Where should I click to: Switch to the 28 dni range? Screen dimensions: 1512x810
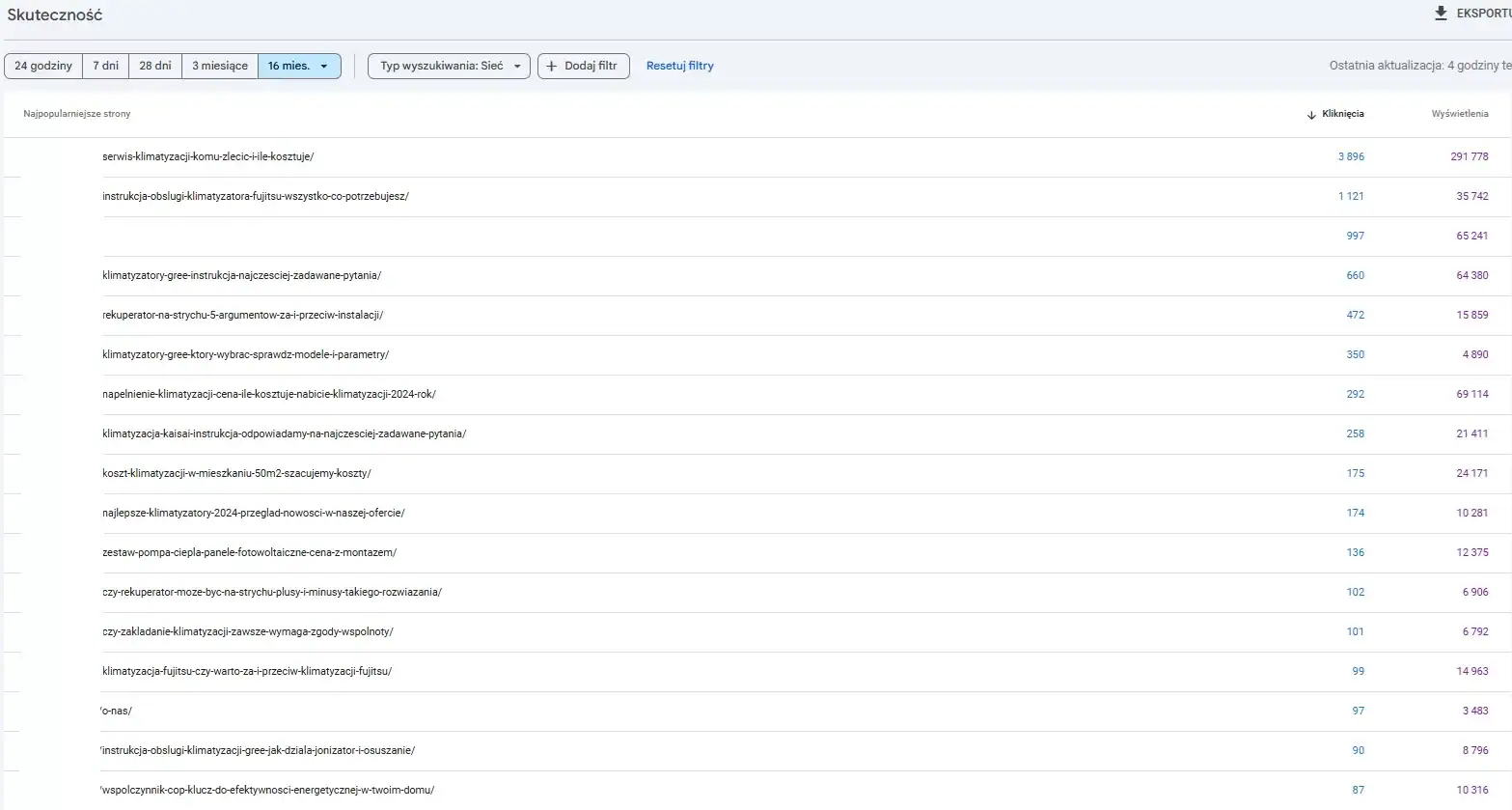point(155,66)
